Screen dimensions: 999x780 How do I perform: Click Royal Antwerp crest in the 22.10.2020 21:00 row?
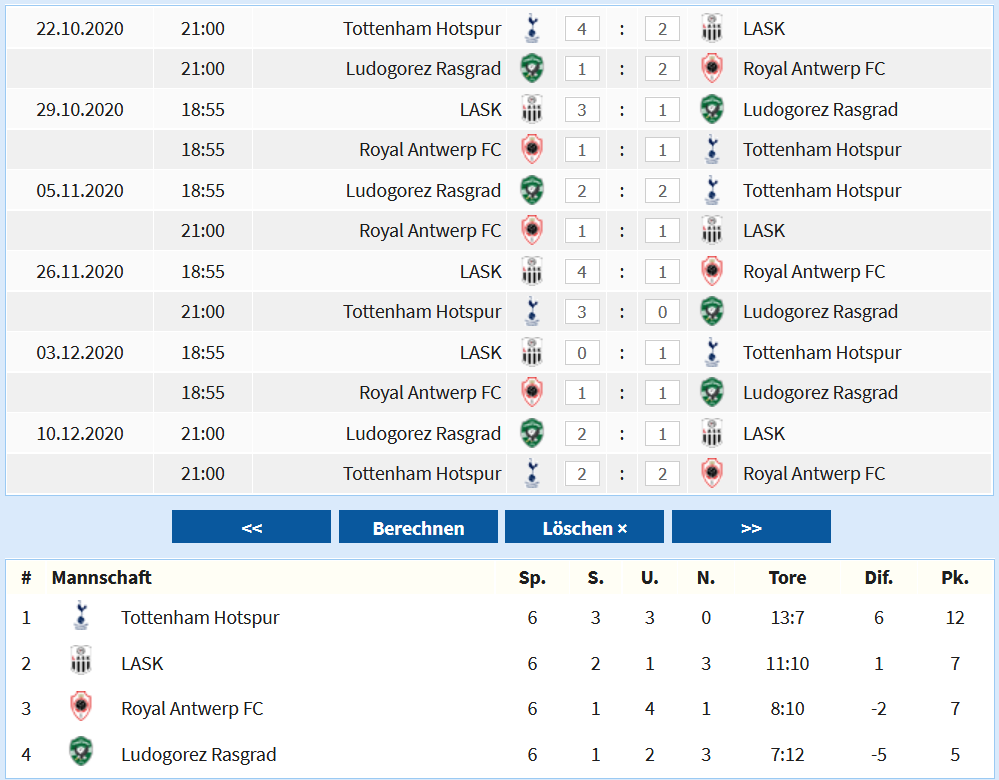[x=712, y=69]
